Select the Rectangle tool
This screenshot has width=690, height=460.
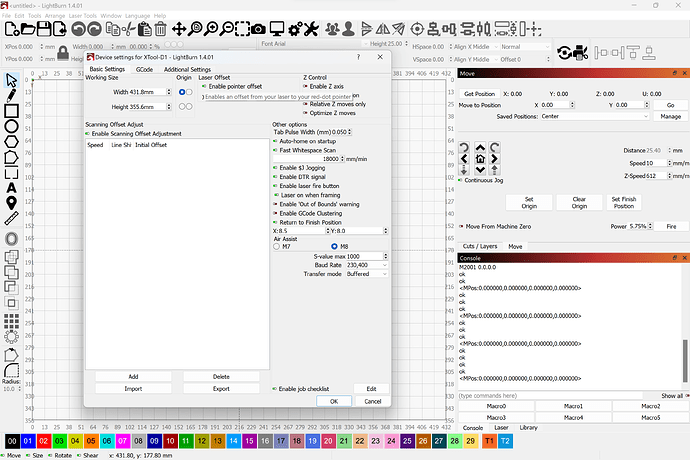11,111
